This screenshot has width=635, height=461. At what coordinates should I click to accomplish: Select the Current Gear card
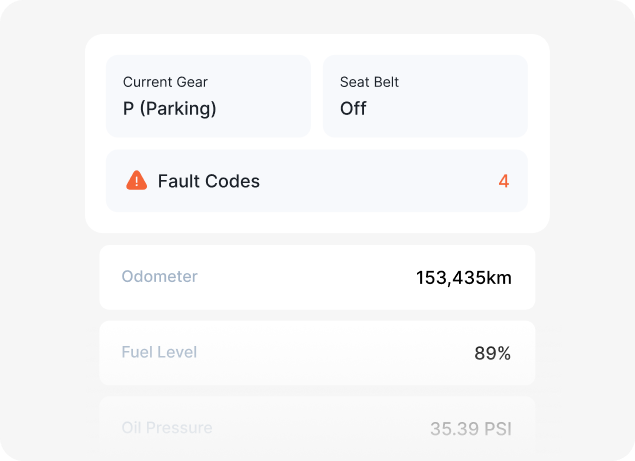[x=208, y=96]
